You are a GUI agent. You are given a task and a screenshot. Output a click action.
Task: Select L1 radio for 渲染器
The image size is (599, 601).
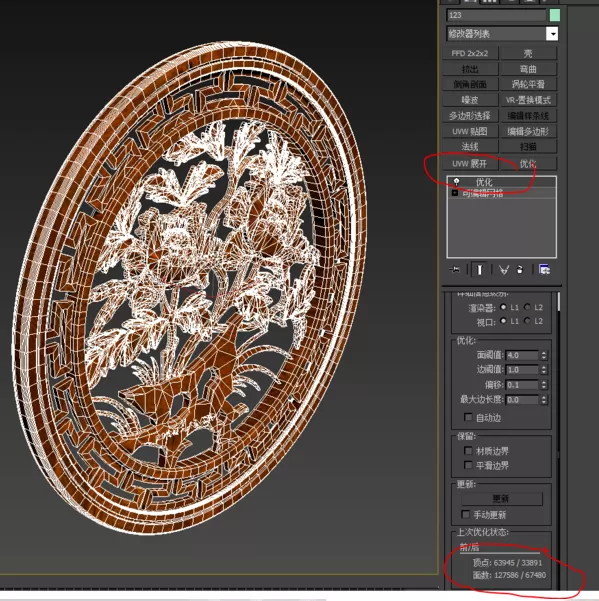tap(503, 307)
